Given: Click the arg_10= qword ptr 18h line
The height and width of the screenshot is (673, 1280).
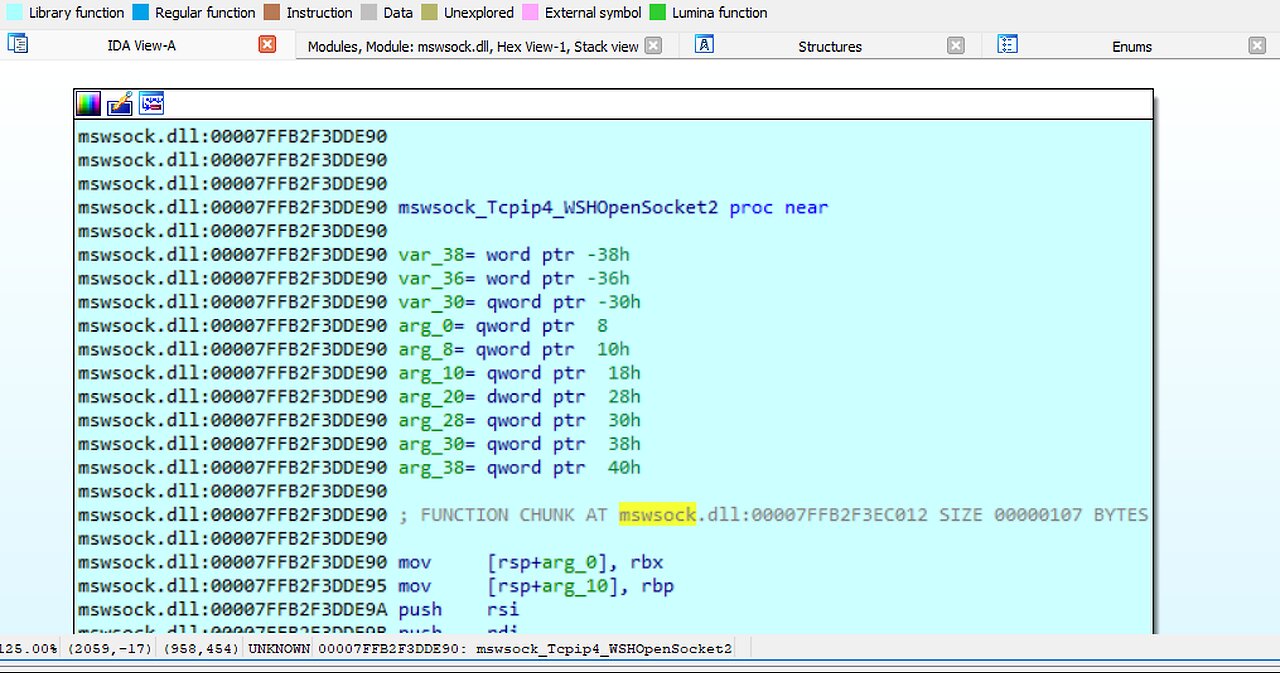Looking at the screenshot, I should pos(519,373).
